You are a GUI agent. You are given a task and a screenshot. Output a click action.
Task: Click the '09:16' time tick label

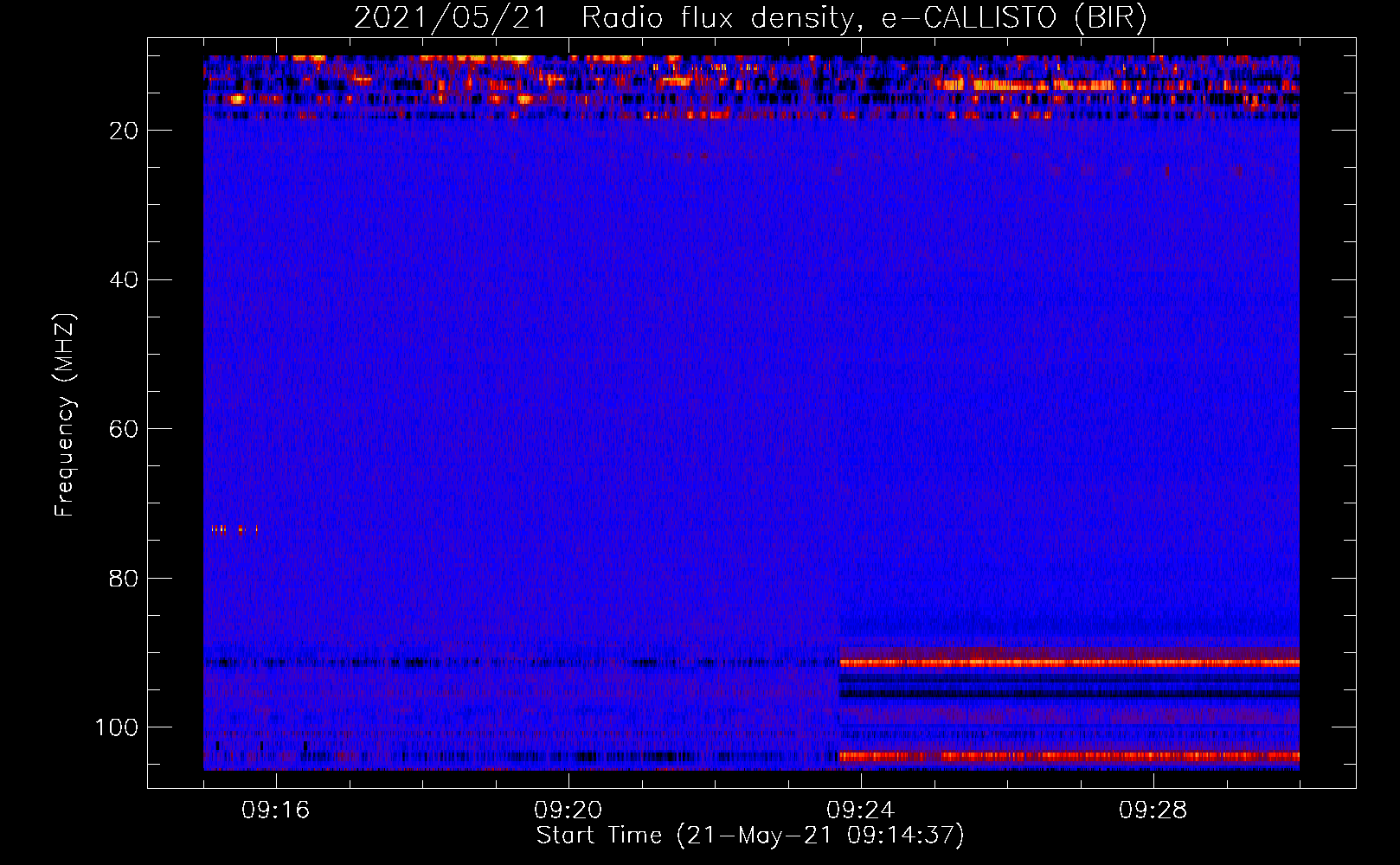276,811
